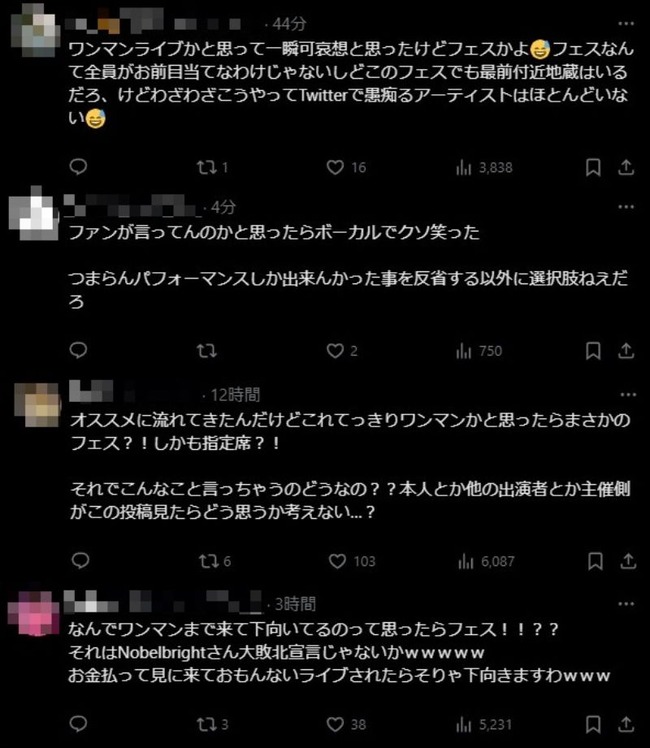
Task: Open more options on 44分 tweet
Action: click(x=626, y=23)
